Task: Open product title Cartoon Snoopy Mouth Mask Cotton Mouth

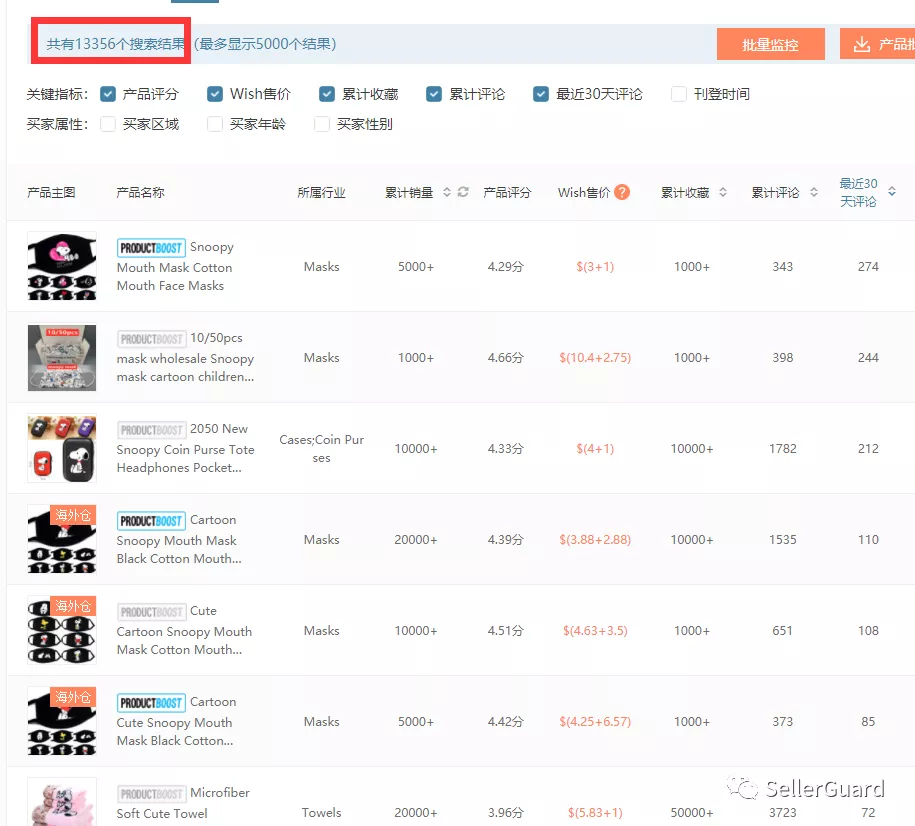Action: coord(184,640)
